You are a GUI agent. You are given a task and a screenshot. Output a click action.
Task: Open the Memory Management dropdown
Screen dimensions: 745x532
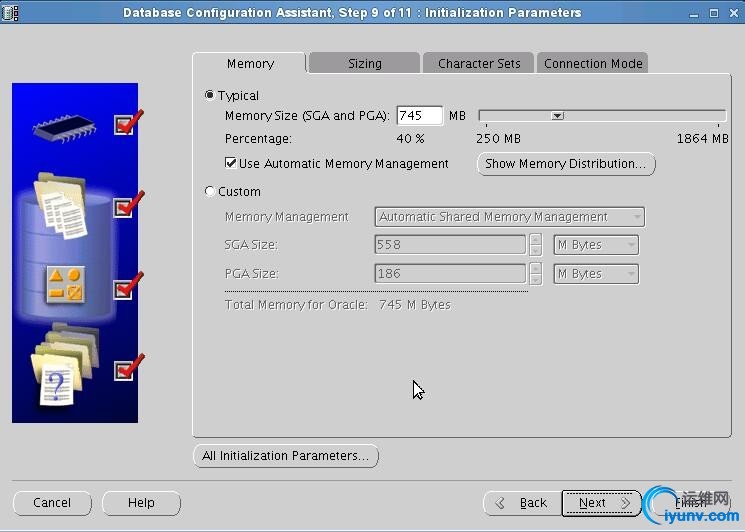[509, 217]
